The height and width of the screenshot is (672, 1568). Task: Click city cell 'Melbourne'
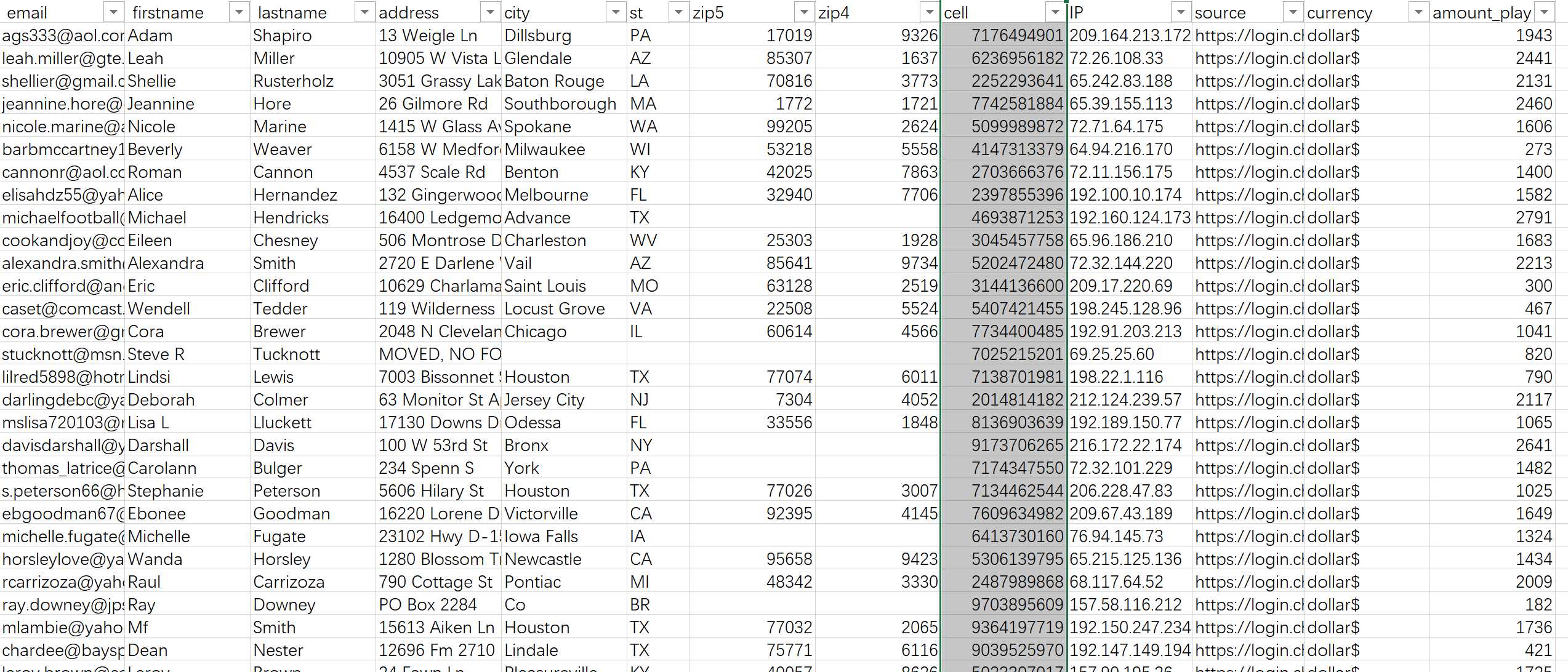(565, 195)
